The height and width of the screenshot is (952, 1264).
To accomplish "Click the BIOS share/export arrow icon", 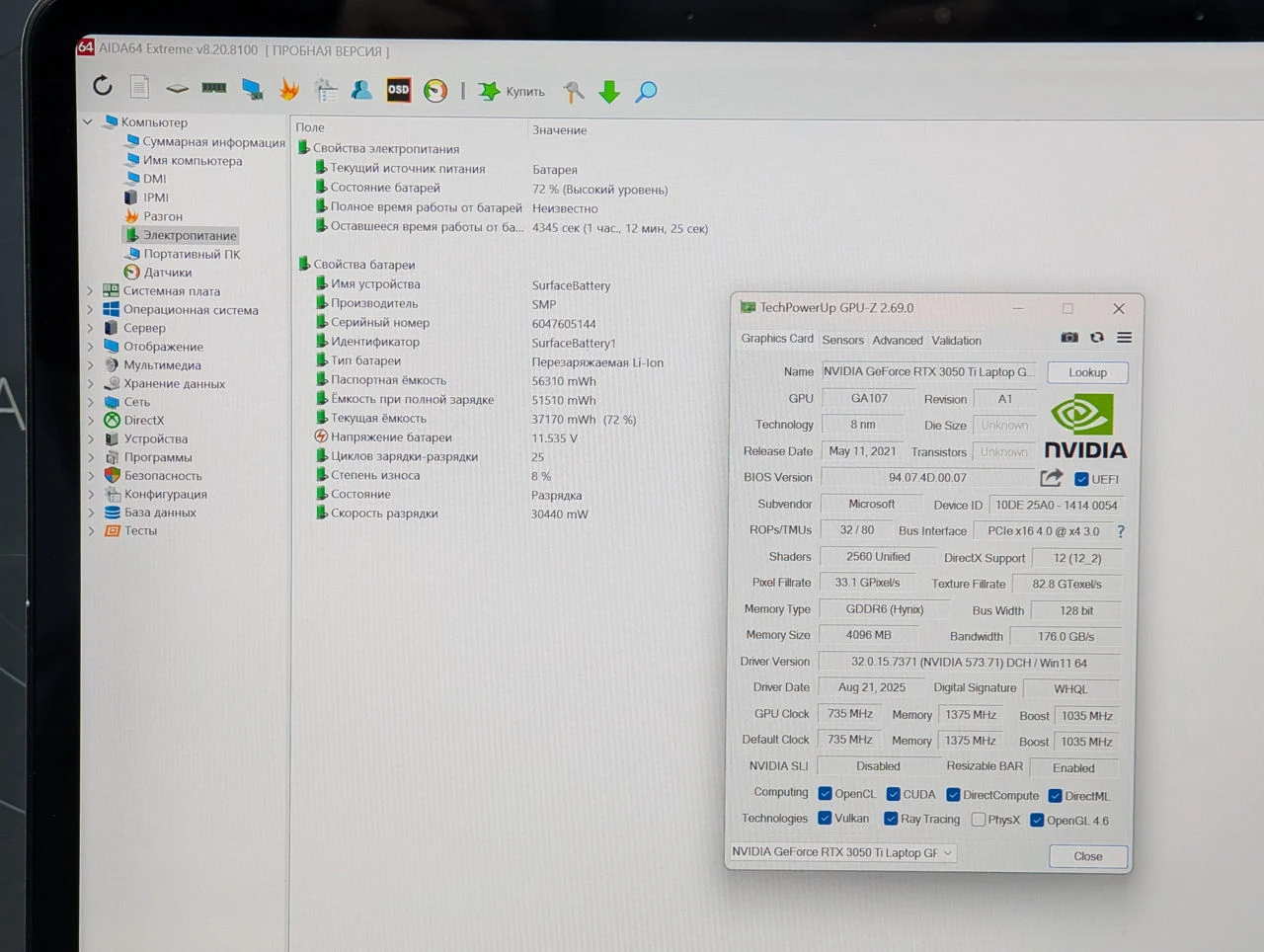I will pos(1052,478).
